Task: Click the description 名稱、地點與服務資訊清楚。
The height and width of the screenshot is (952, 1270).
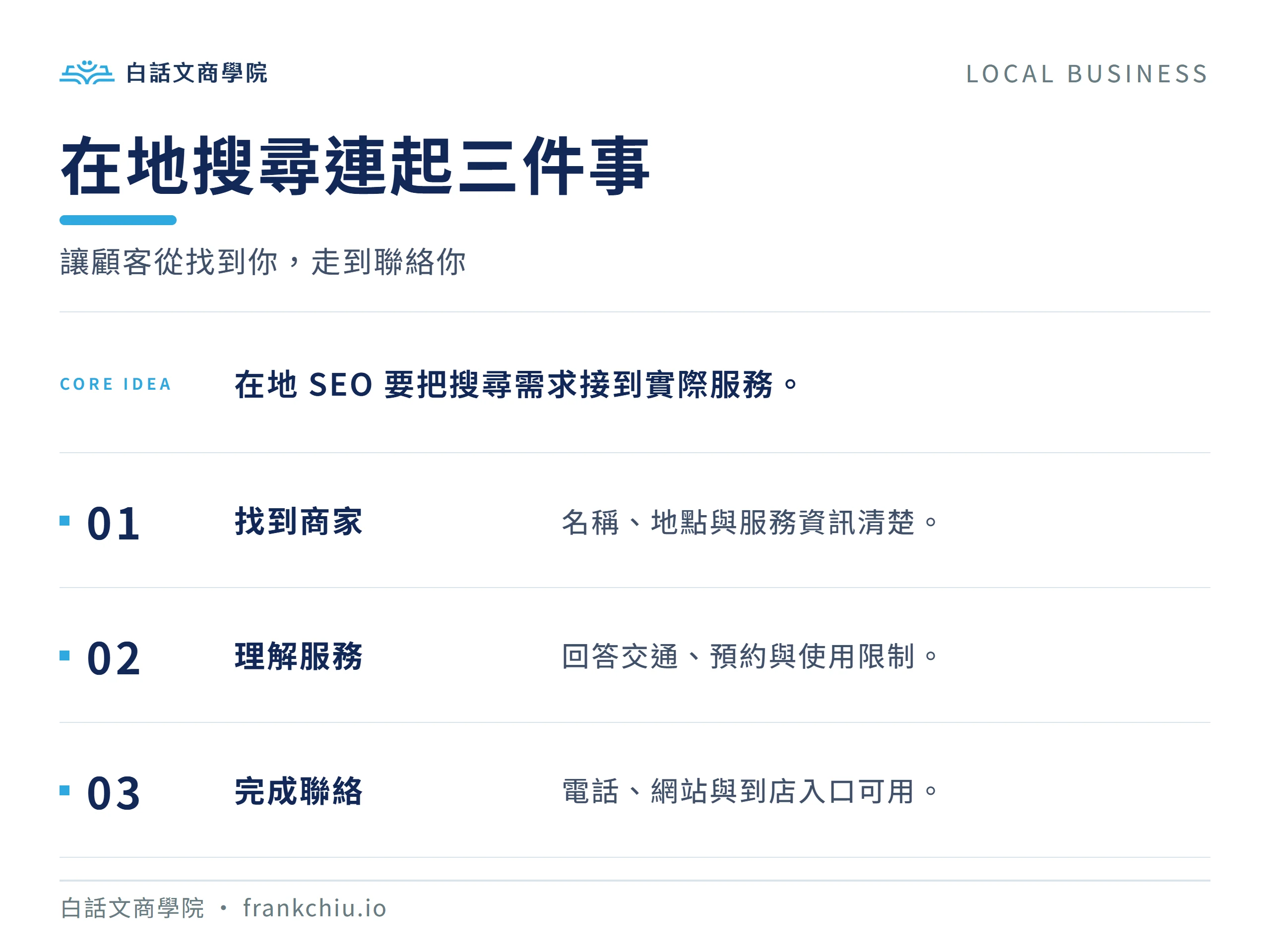Action: point(750,522)
